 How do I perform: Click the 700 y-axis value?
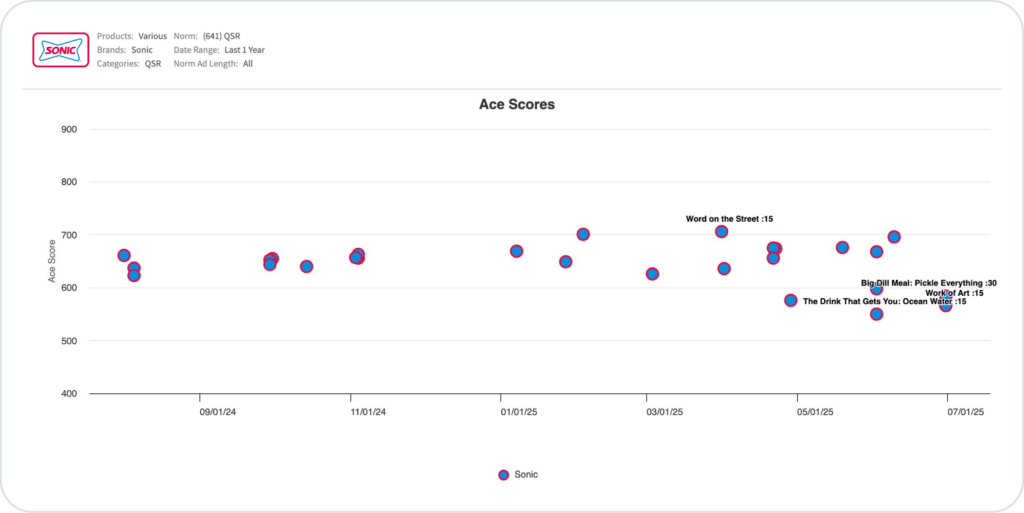tap(71, 235)
